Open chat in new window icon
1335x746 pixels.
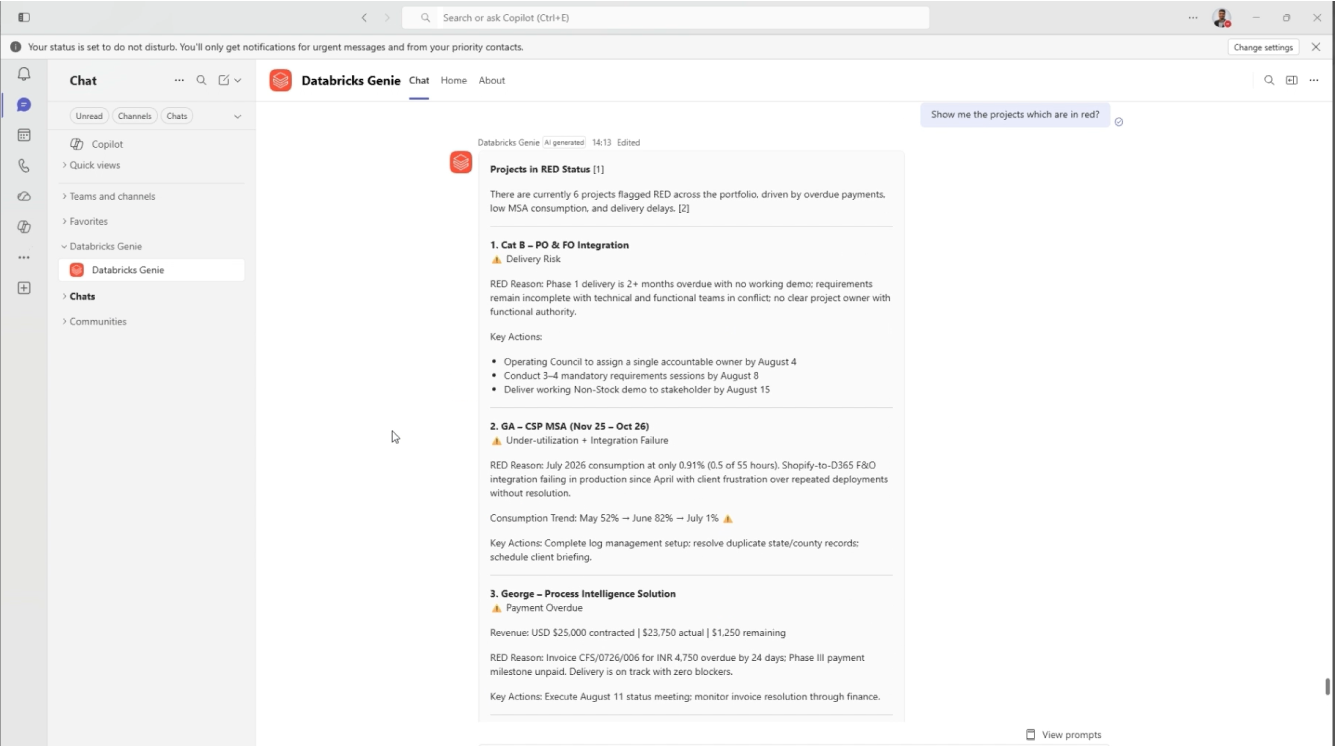coord(1291,80)
